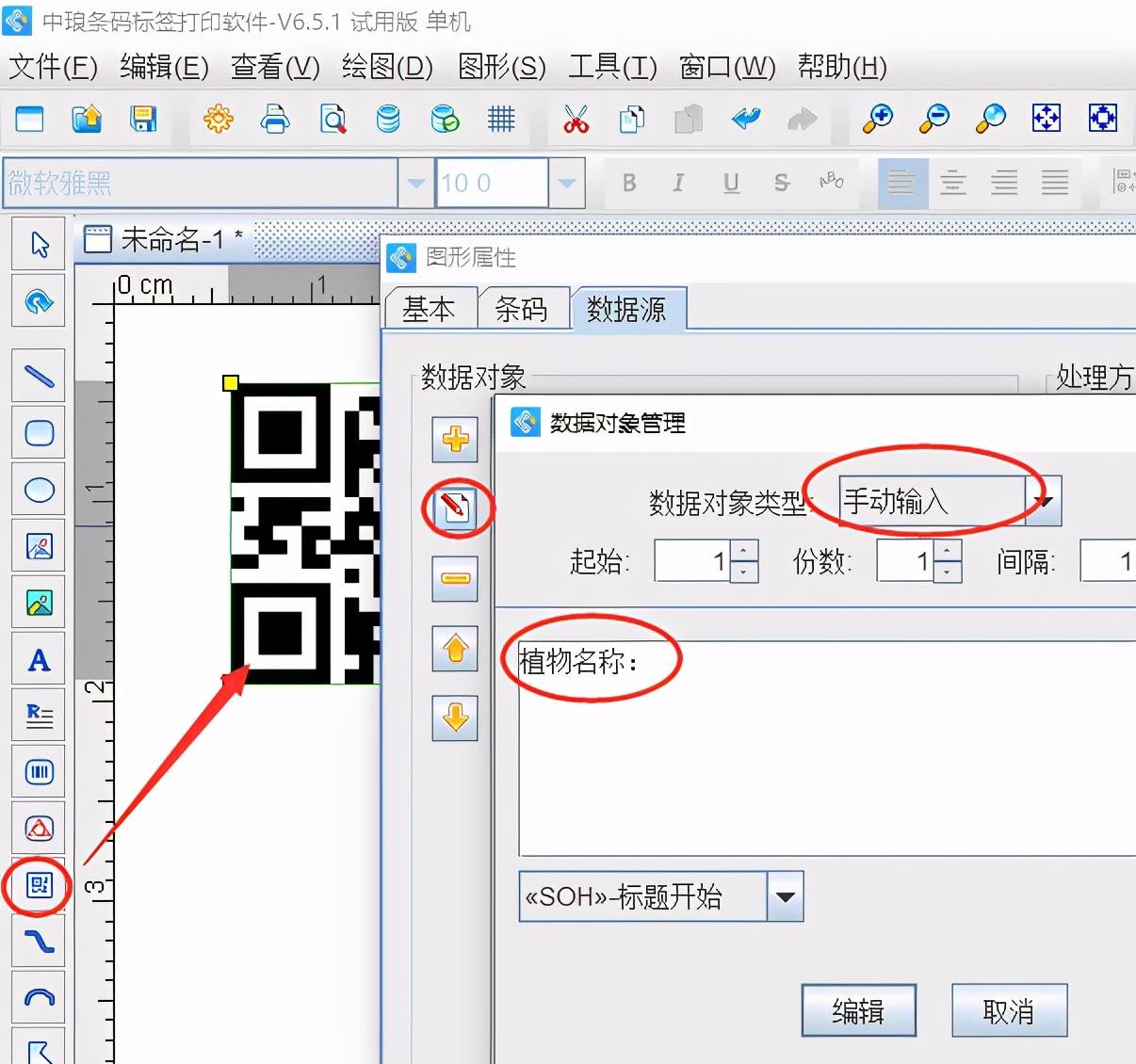Select the straight line drawing tool
The width and height of the screenshot is (1136, 1064).
39,377
